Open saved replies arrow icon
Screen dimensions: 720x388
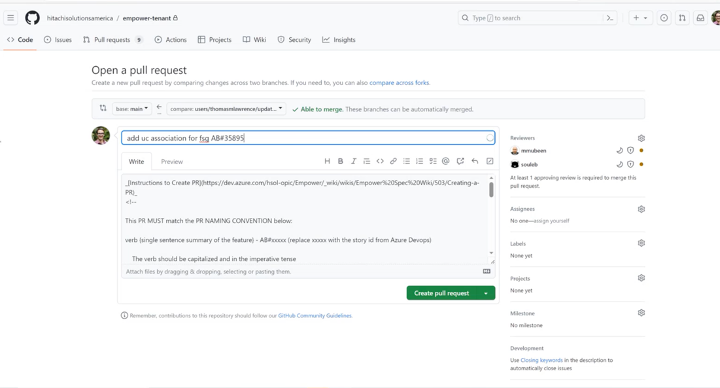point(475,161)
